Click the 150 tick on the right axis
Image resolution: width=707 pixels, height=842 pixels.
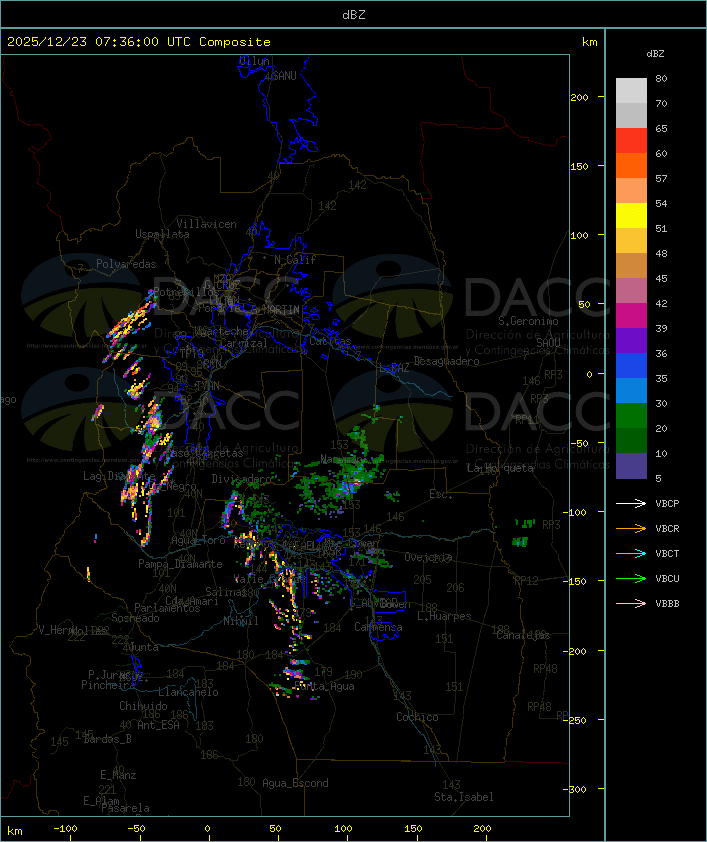pyautogui.click(x=579, y=166)
